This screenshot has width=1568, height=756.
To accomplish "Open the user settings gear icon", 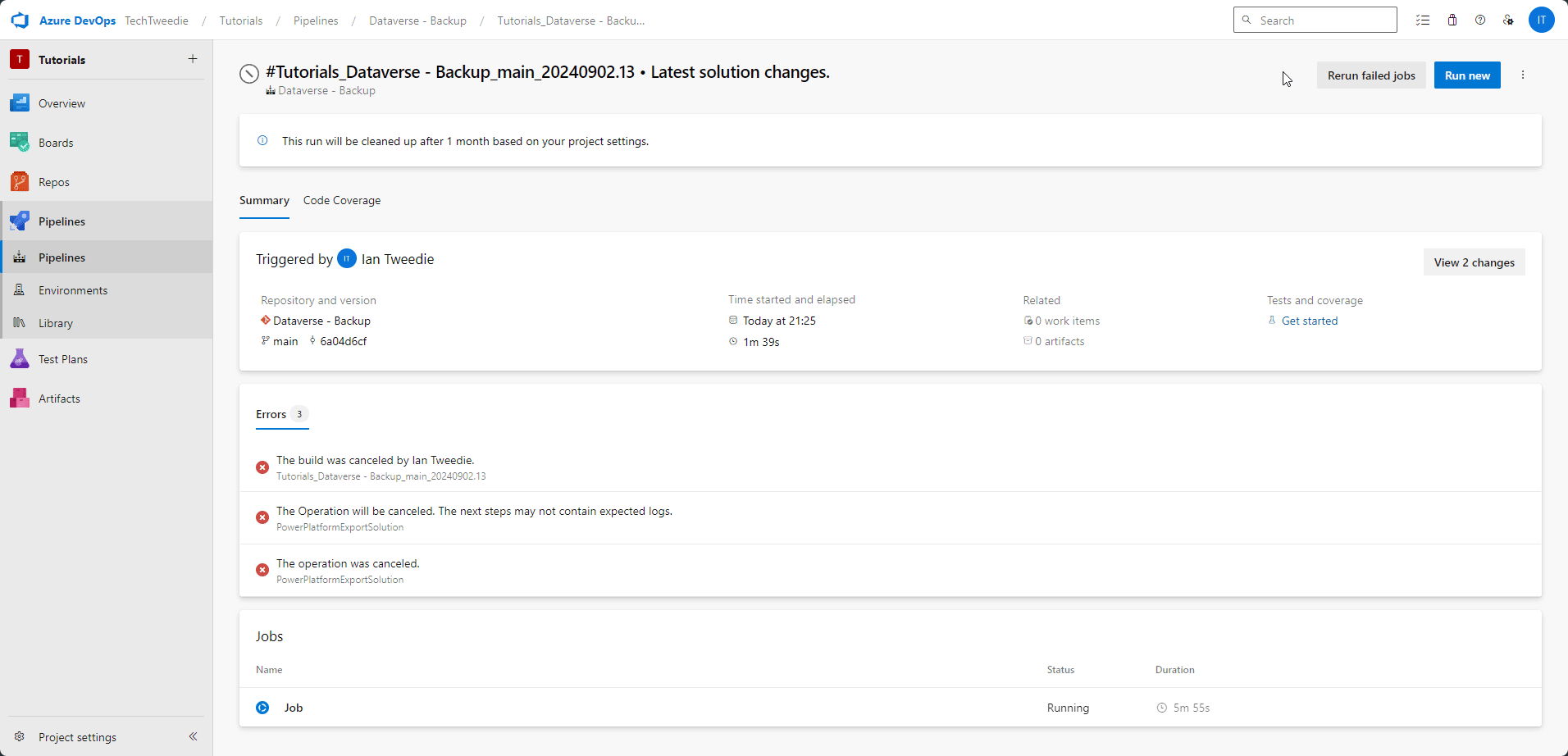I will tap(1509, 20).
